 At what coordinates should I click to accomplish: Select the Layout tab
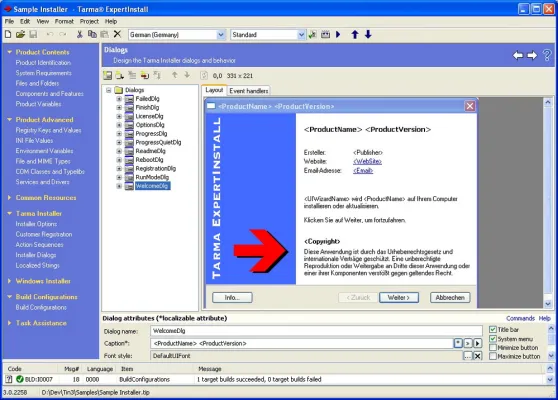[x=214, y=90]
